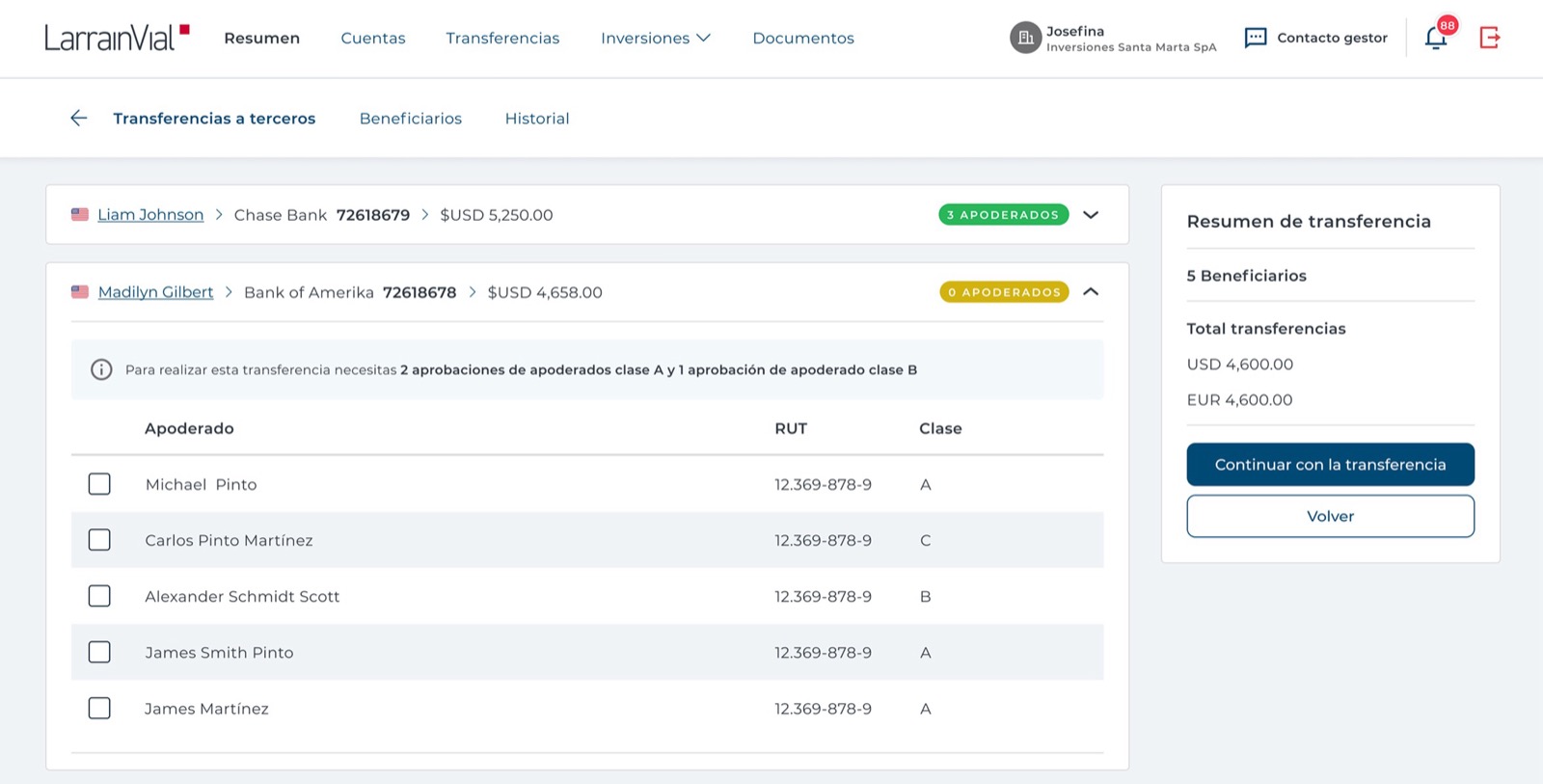This screenshot has height=784, width=1543.
Task: Expand the Liam Johnson transfer row
Action: (1091, 214)
